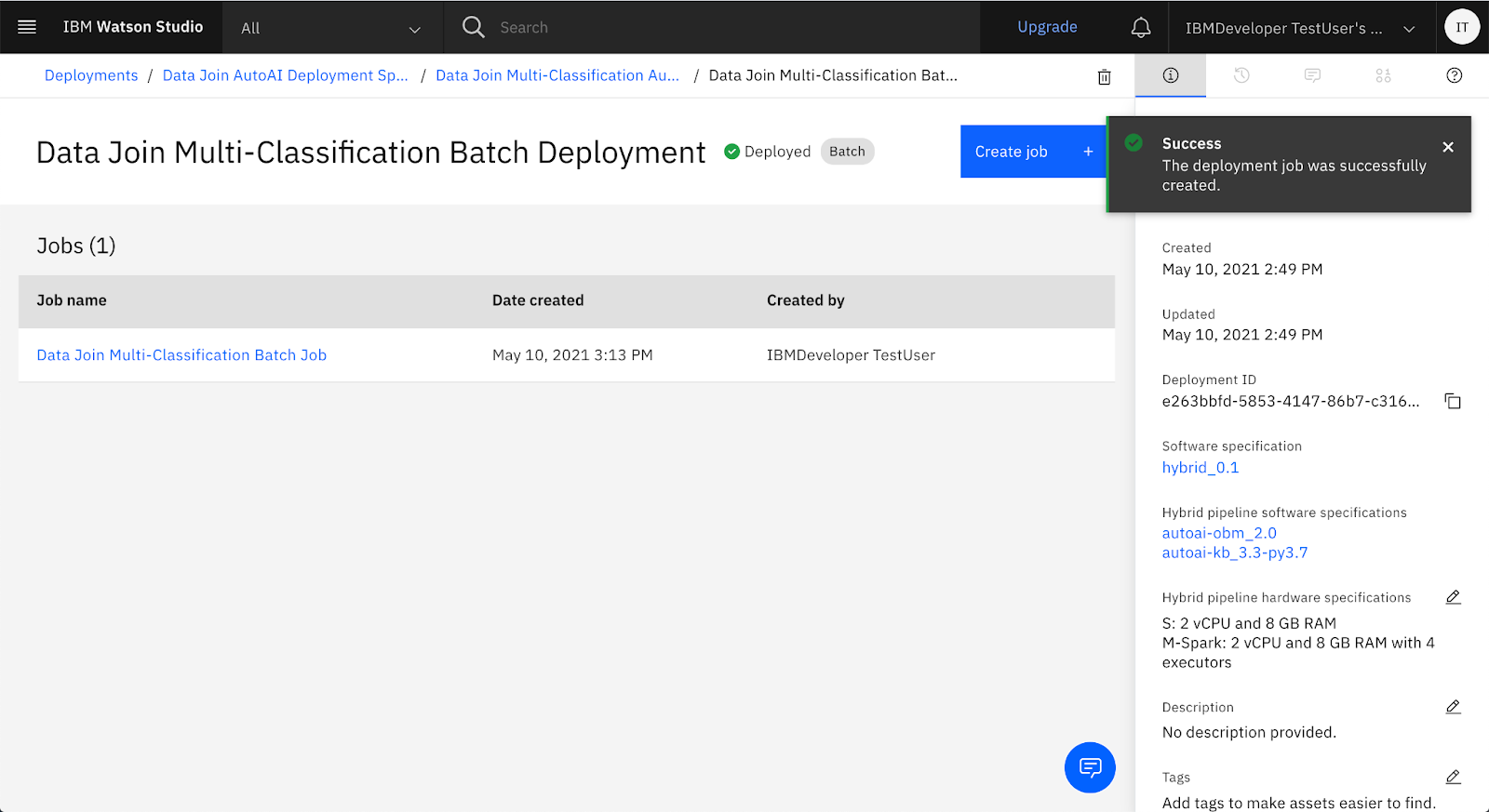Expand the All search scope dropdown
The width and height of the screenshot is (1489, 812).
pyautogui.click(x=331, y=28)
